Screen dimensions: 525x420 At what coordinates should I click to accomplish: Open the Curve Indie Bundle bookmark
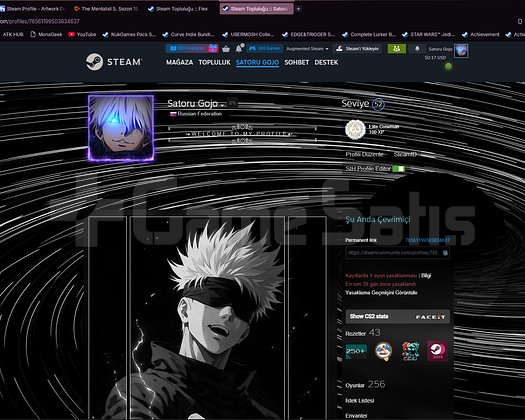[189, 34]
